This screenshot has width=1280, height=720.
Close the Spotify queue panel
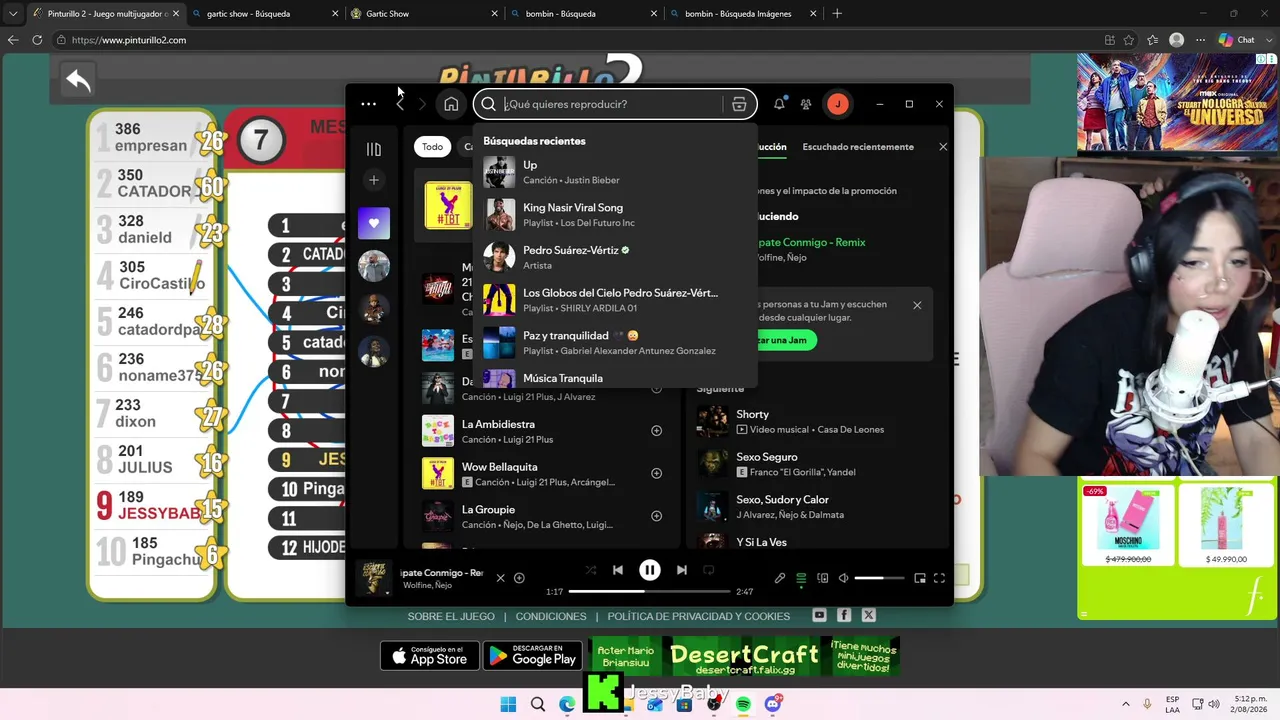943,147
